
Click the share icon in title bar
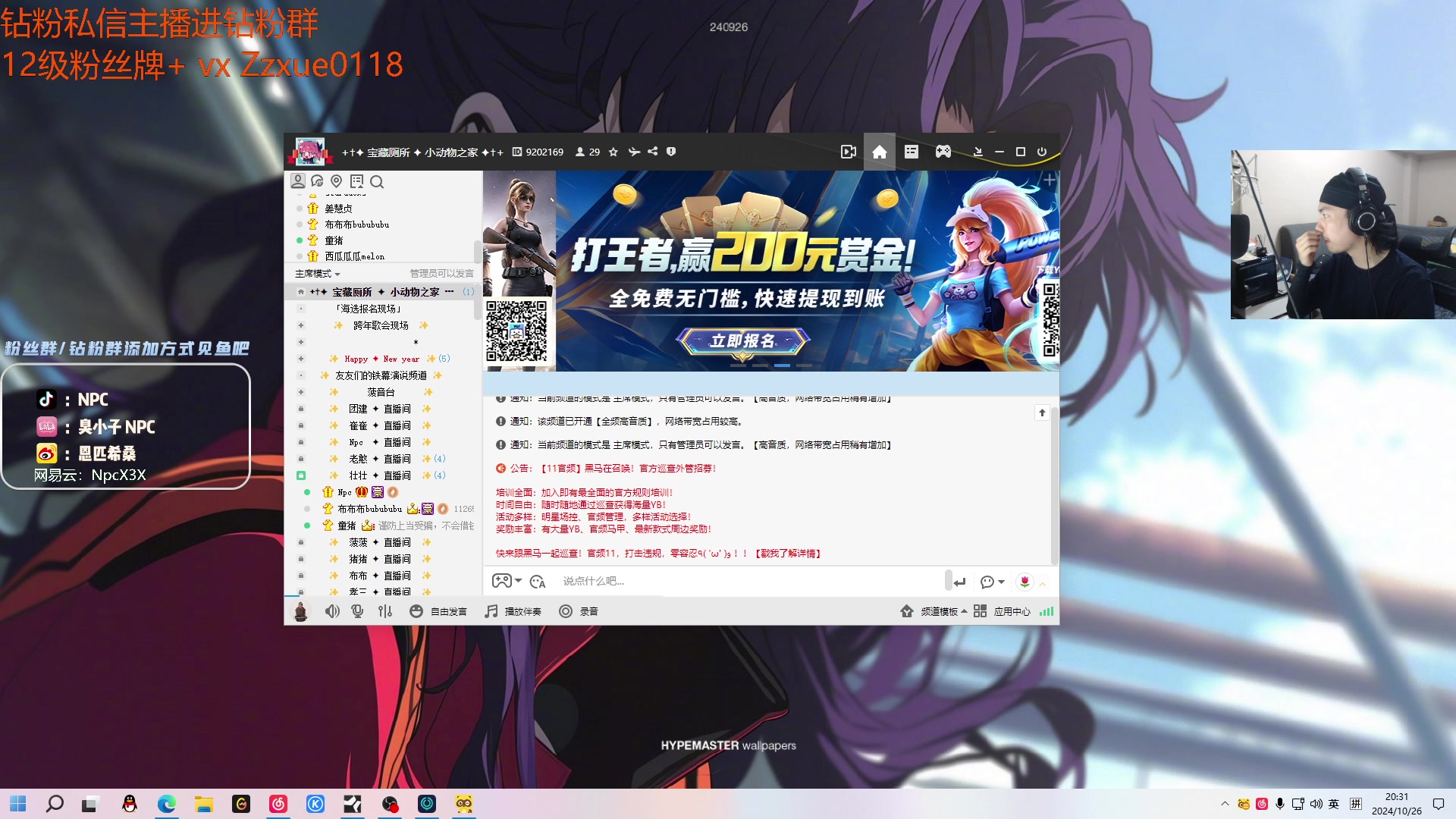click(x=653, y=152)
